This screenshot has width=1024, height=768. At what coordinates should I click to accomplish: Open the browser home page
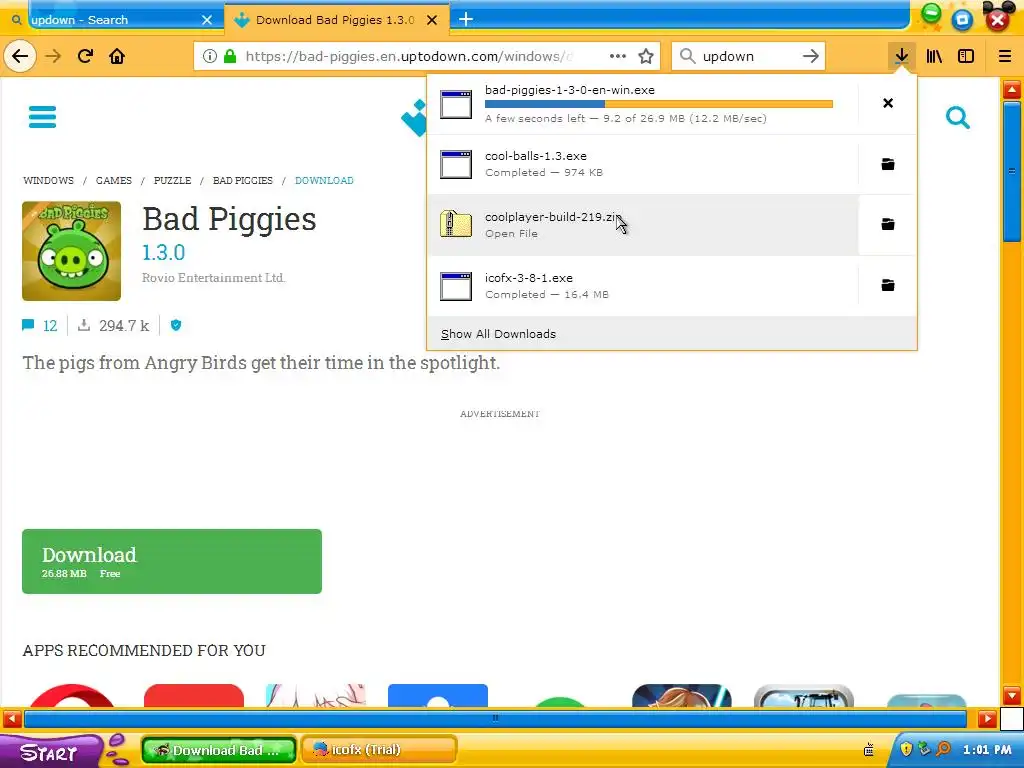[117, 56]
